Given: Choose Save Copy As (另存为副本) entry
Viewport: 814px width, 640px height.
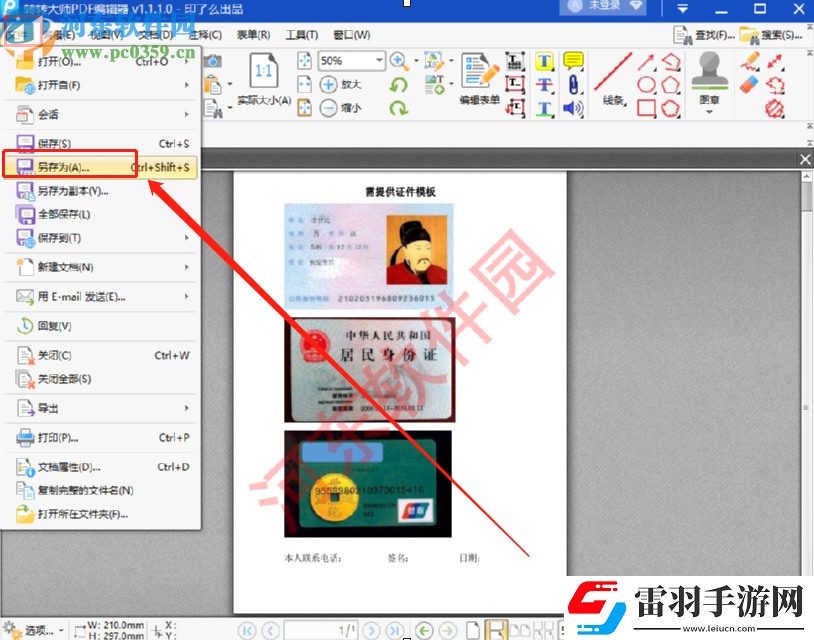Looking at the screenshot, I should coord(100,191).
